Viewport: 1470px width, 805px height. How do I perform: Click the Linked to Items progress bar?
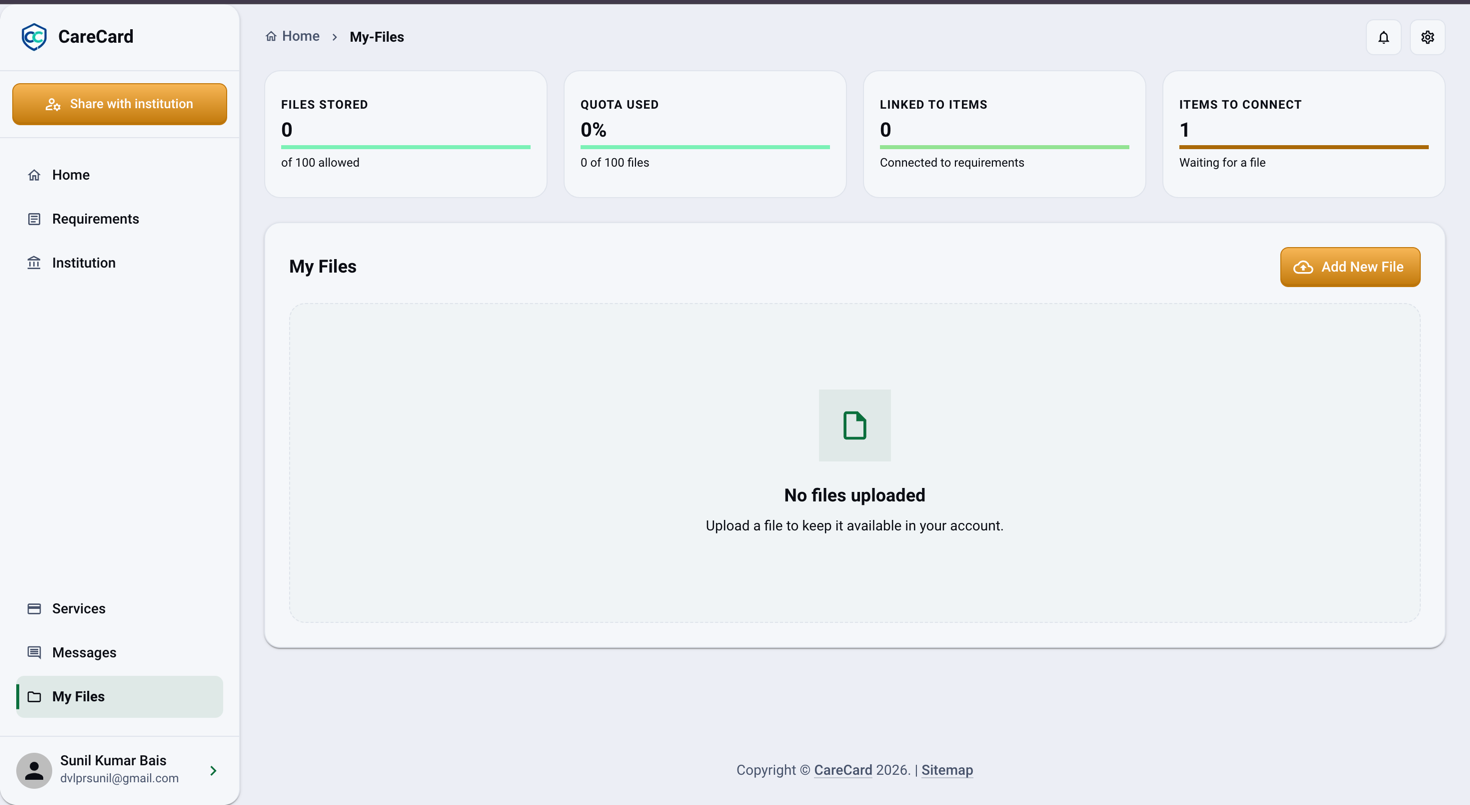coord(1004,147)
